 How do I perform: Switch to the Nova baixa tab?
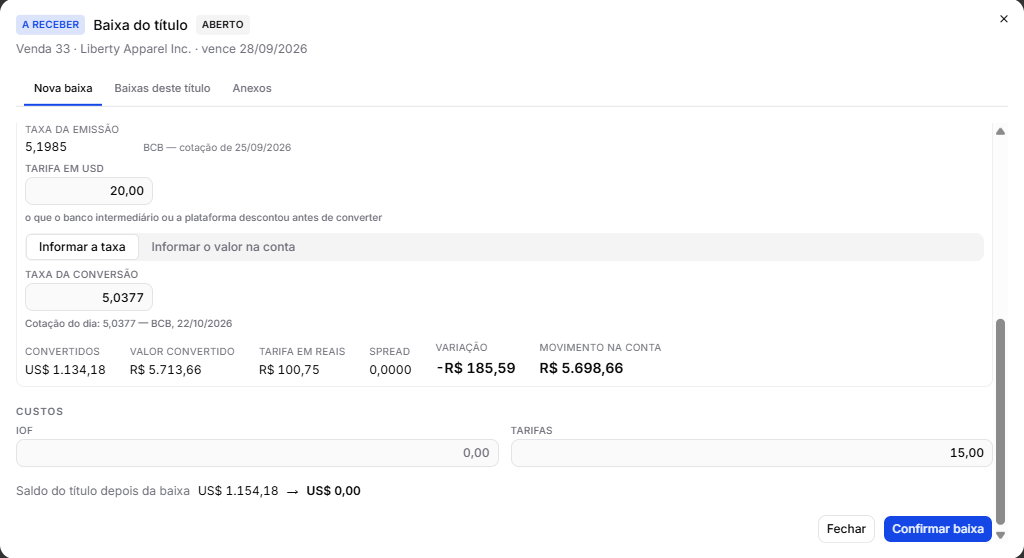point(63,88)
